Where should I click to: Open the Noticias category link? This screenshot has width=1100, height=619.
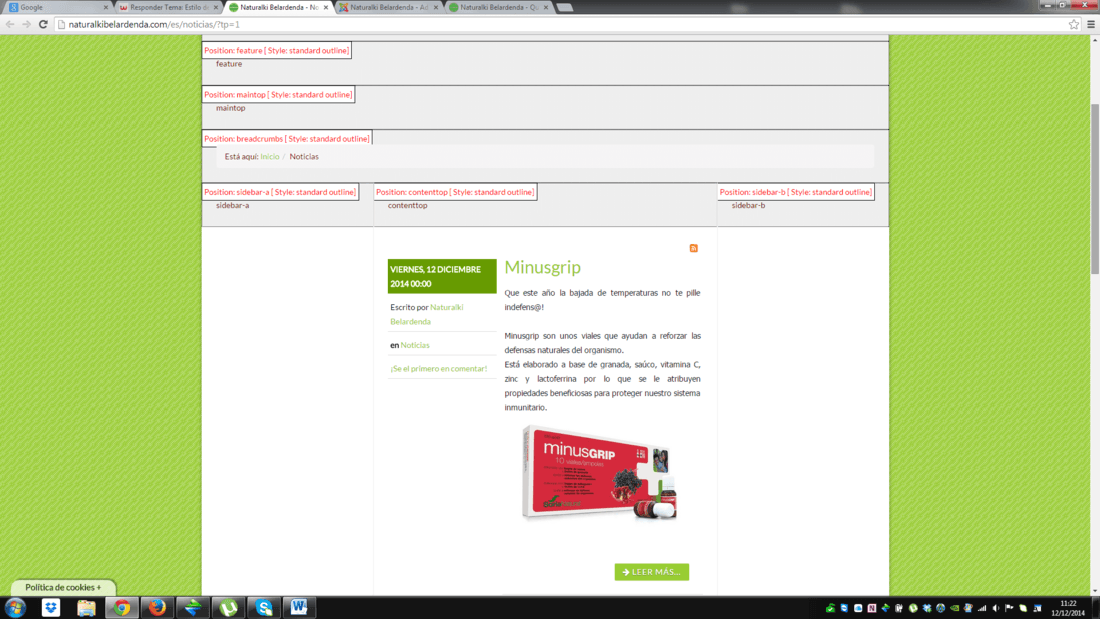(x=415, y=345)
